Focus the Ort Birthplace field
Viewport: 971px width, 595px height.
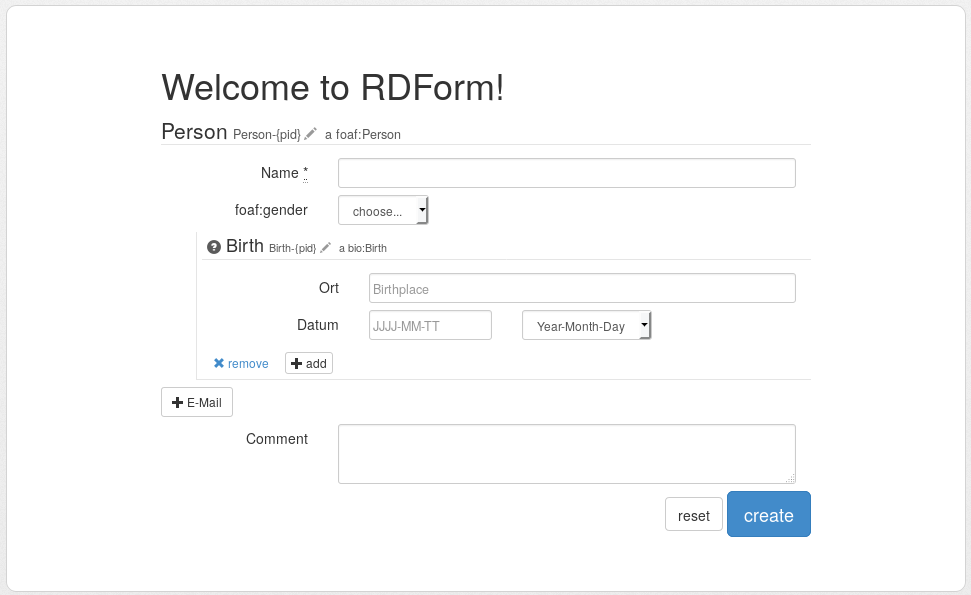click(x=582, y=288)
